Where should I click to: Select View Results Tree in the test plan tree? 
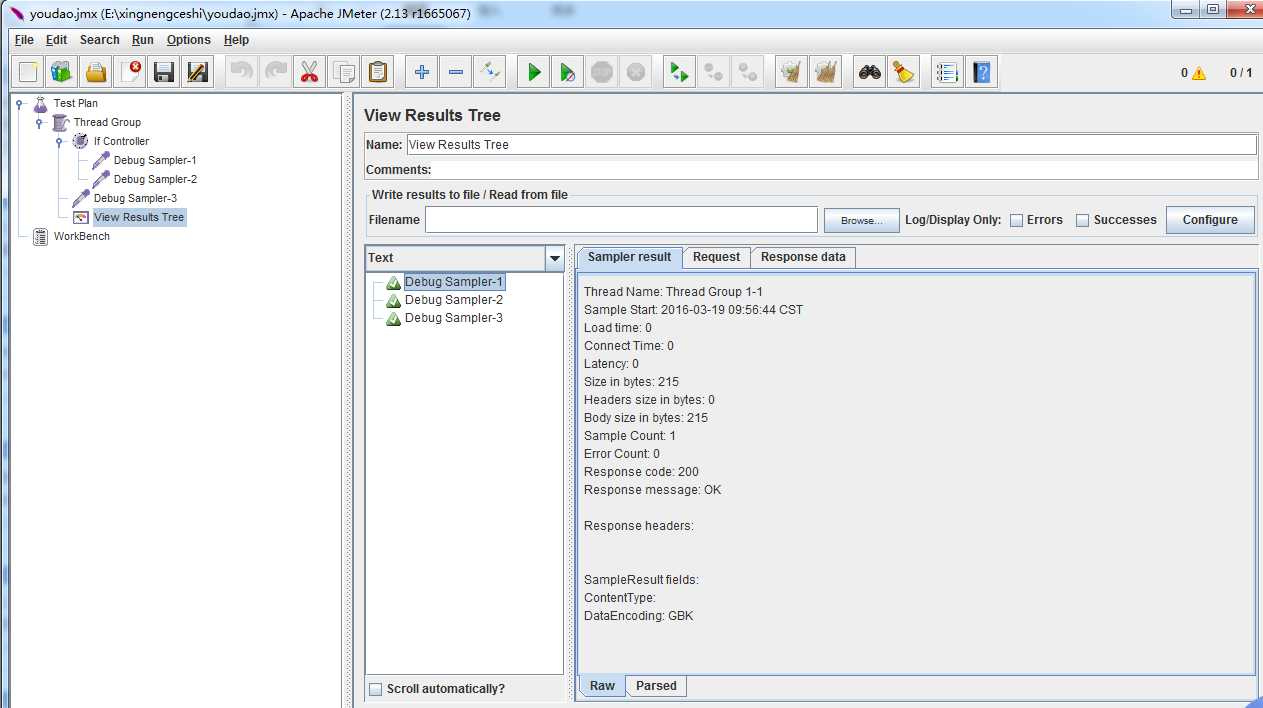tap(138, 217)
